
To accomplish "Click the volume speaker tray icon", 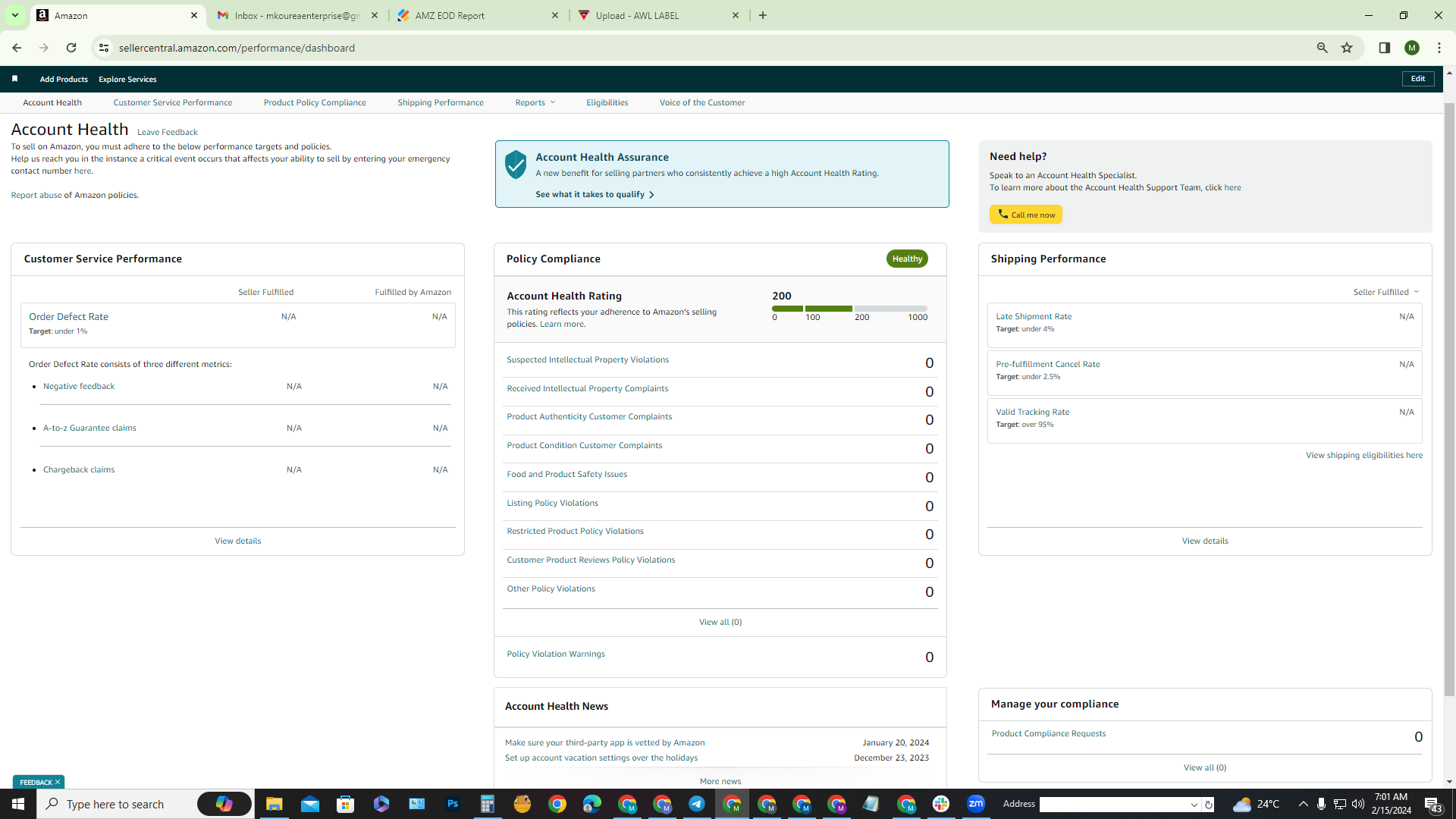I will (1357, 804).
